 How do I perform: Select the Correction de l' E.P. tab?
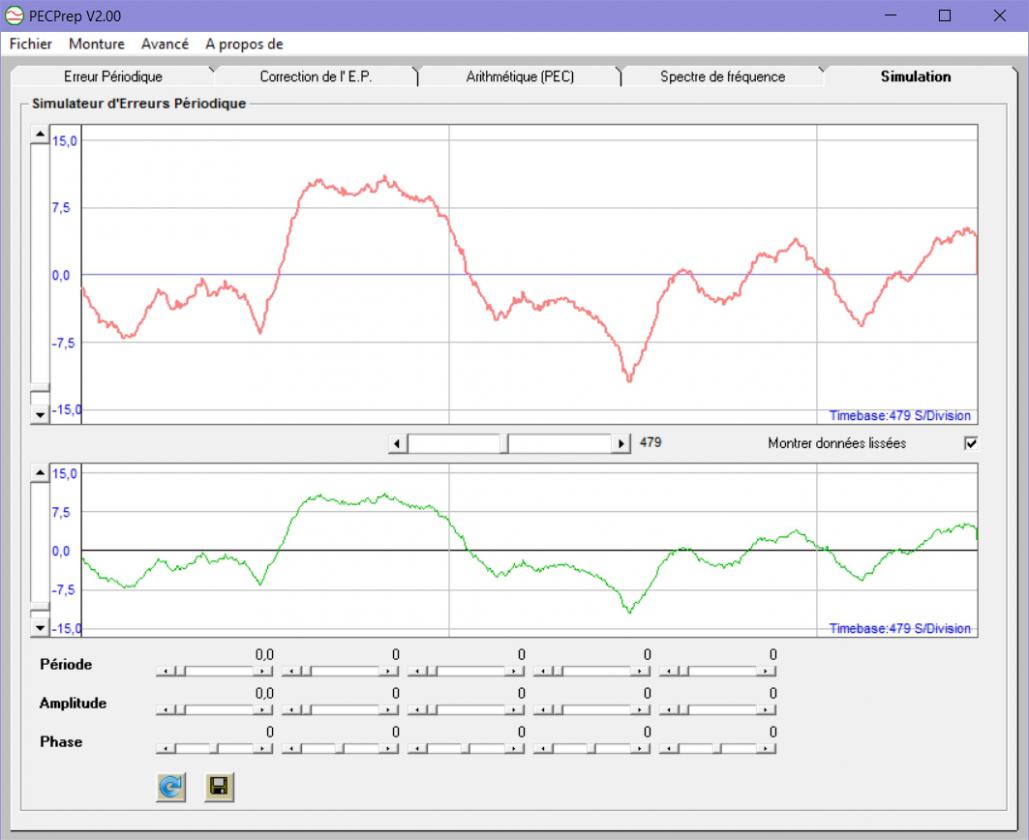pos(316,77)
